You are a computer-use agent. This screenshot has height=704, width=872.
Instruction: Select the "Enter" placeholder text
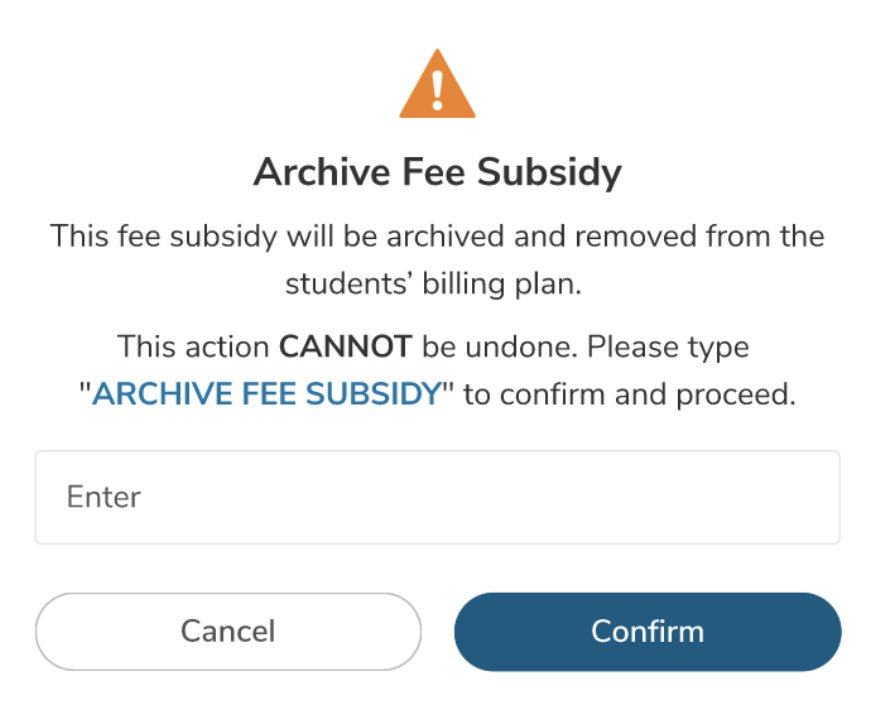[104, 497]
